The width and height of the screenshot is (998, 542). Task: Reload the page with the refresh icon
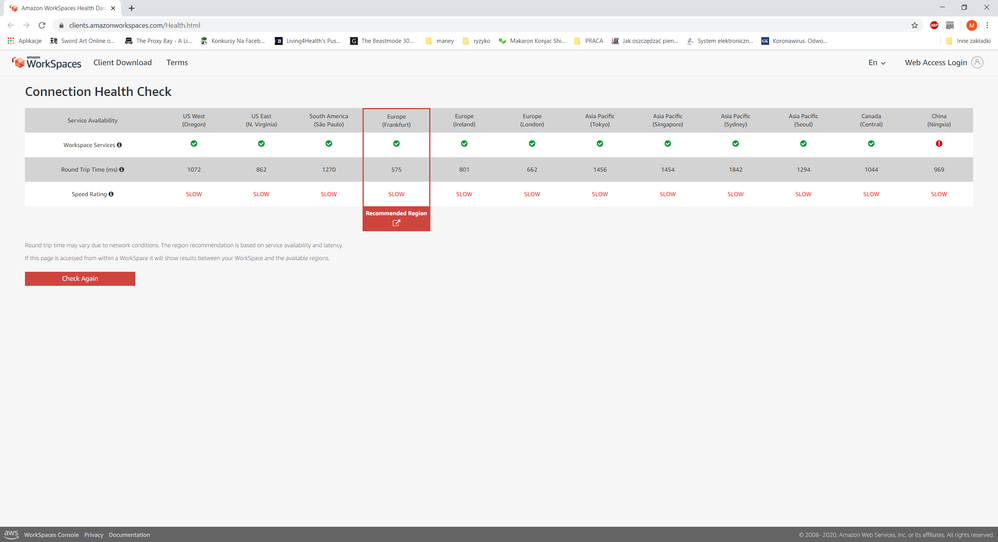(42, 25)
